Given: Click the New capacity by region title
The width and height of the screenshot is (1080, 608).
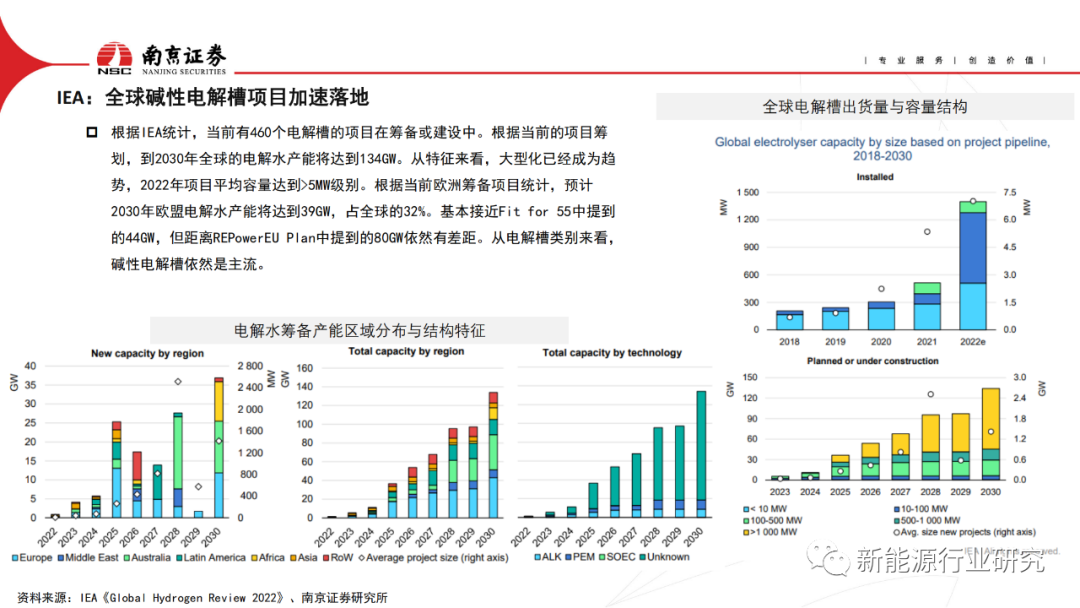Looking at the screenshot, I should pos(147,353).
